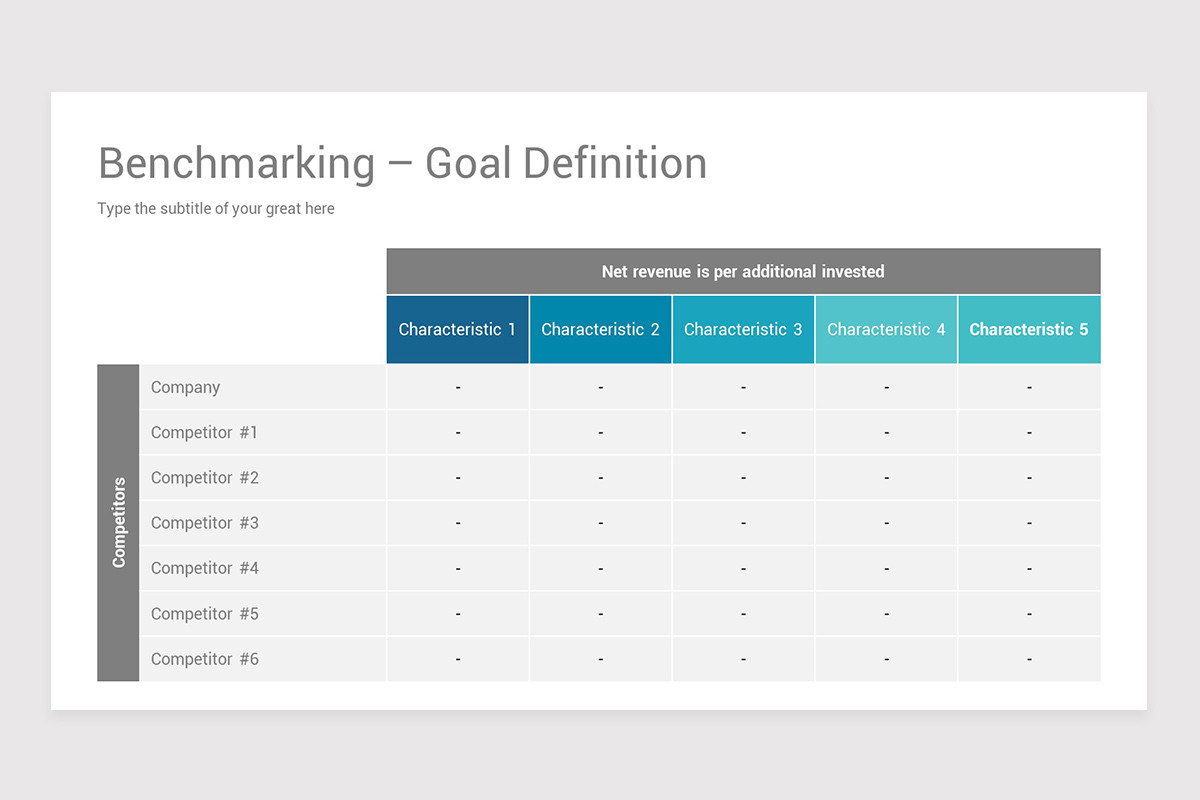This screenshot has height=800, width=1200.
Task: Click Competitor #6 cell under Characteristic 3
Action: 743,659
